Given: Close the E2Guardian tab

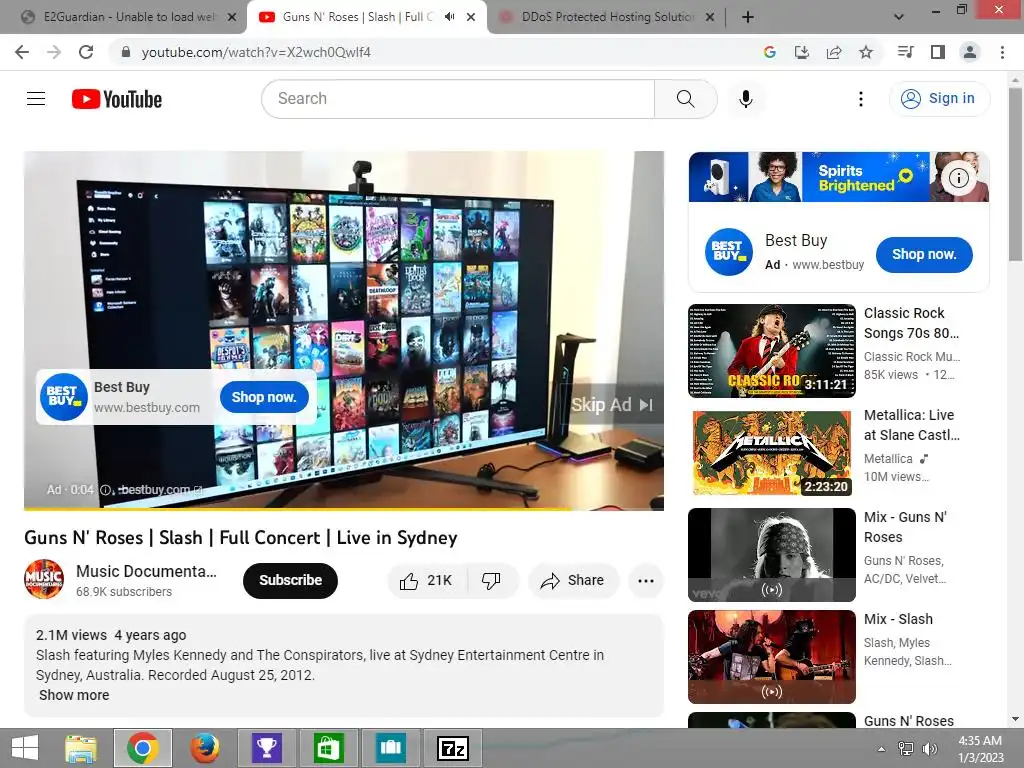Looking at the screenshot, I should tap(232, 18).
